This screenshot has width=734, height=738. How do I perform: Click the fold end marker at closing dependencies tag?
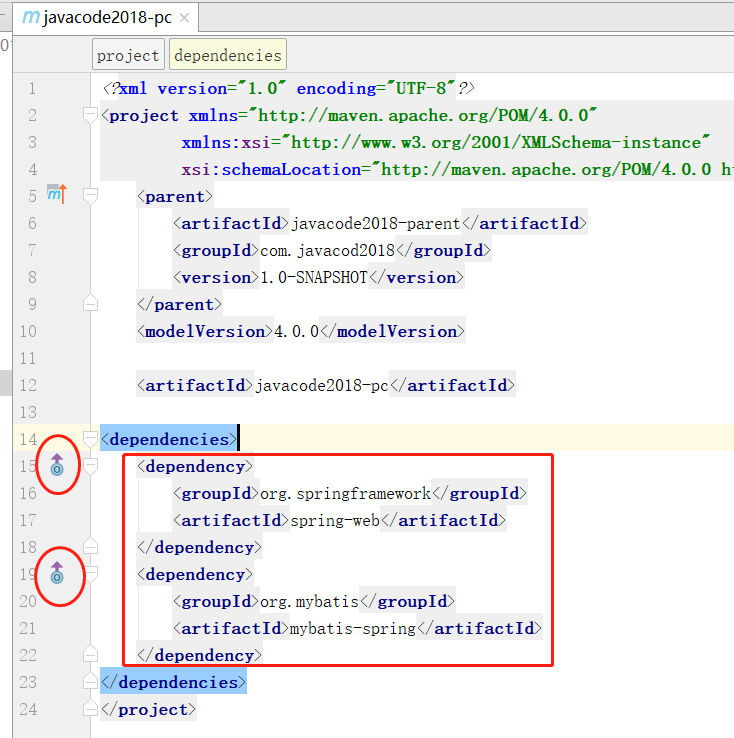click(x=91, y=681)
